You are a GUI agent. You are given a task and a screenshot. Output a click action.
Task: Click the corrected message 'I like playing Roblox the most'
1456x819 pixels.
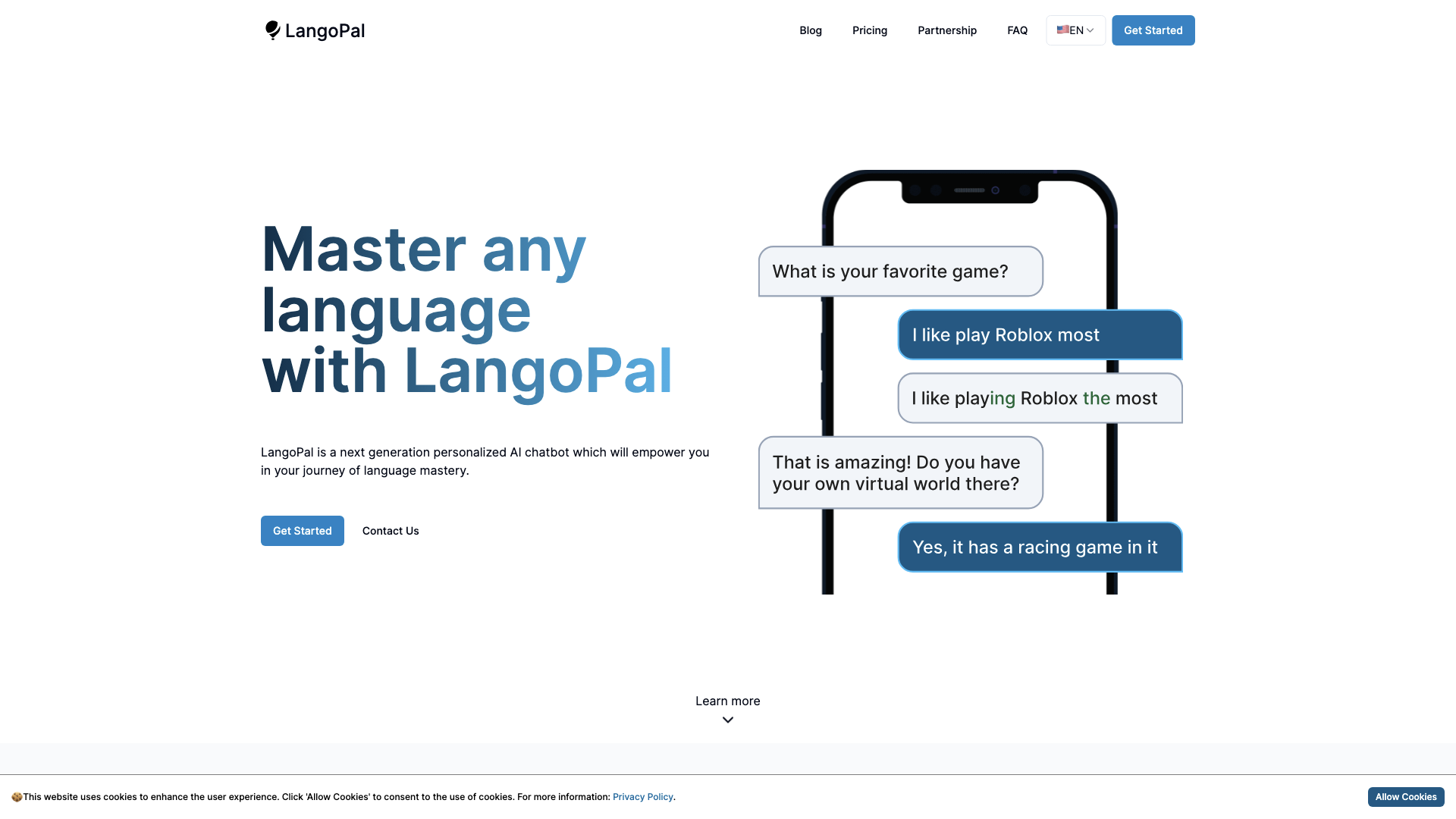pyautogui.click(x=1040, y=398)
